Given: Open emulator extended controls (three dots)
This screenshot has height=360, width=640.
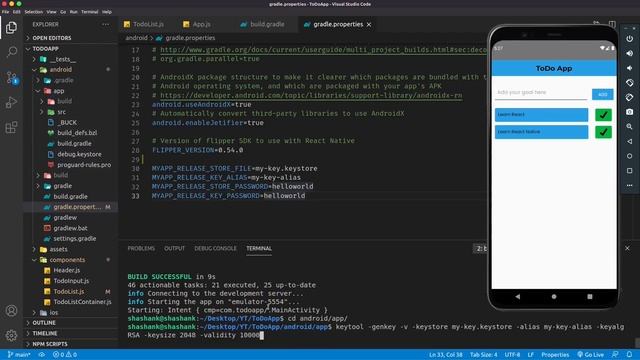Looking at the screenshot, I should point(629,185).
